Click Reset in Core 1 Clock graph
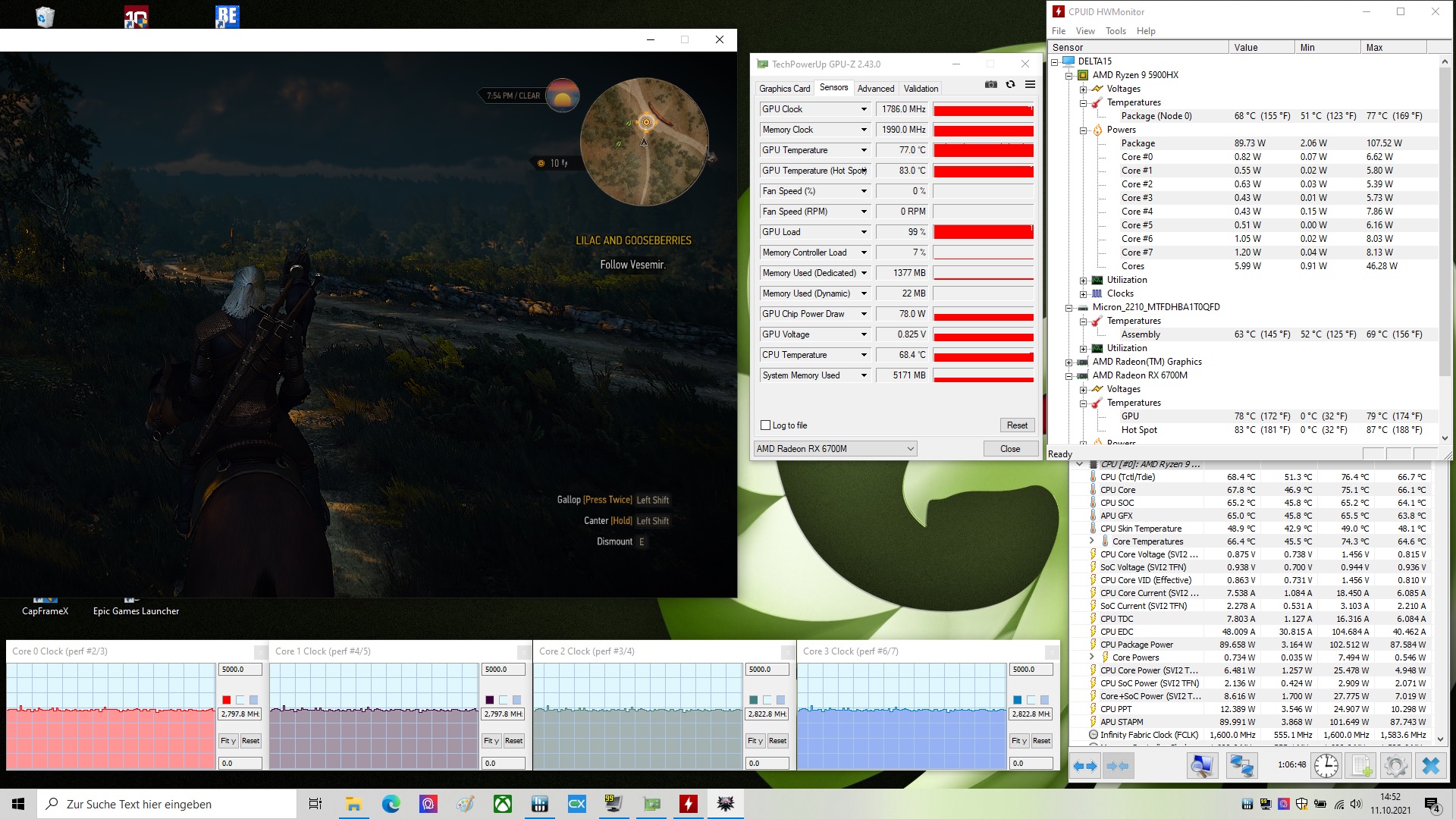Screen dimensions: 1456x819 513,741
